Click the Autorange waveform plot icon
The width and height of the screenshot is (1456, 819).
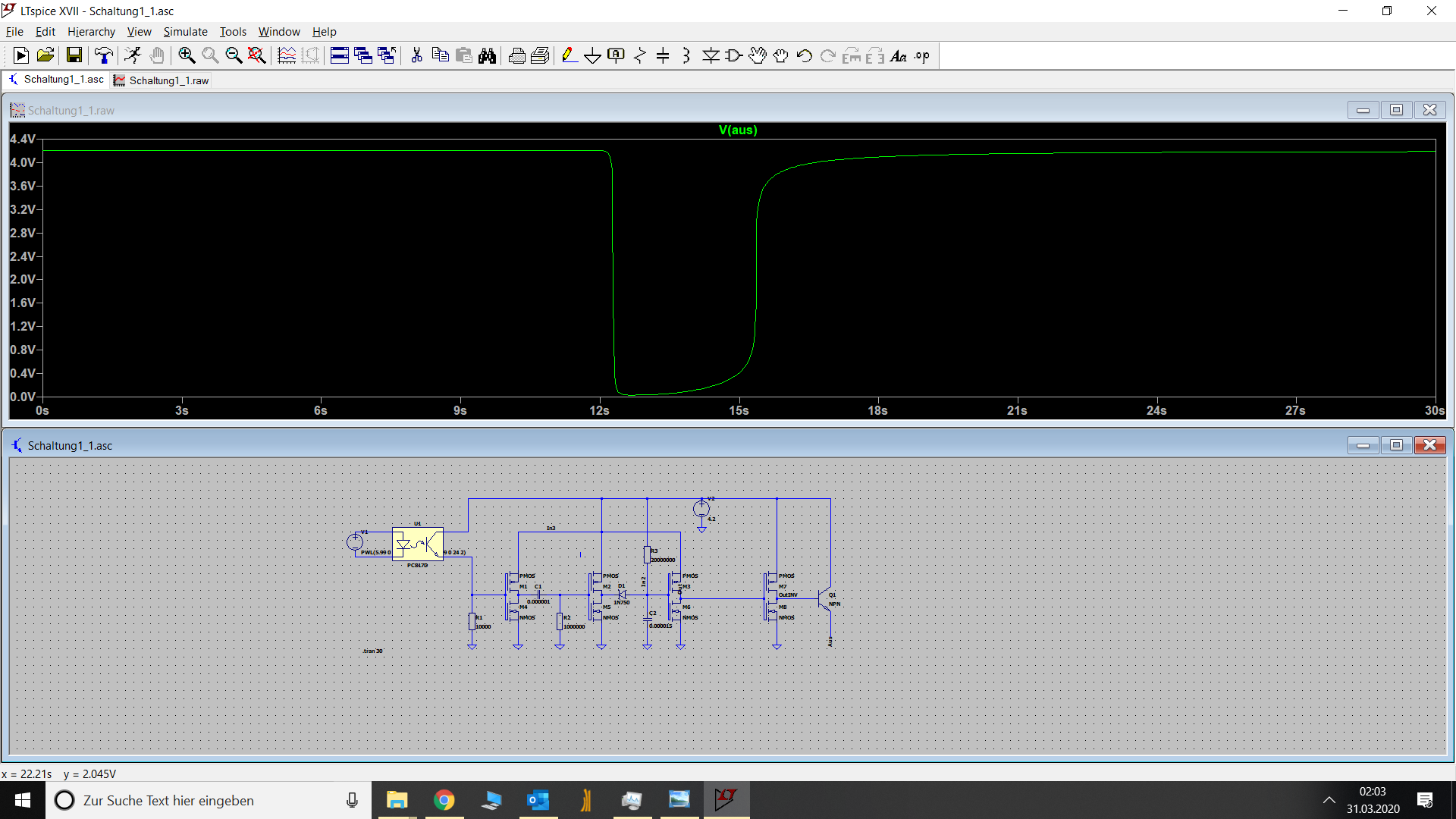(x=287, y=55)
